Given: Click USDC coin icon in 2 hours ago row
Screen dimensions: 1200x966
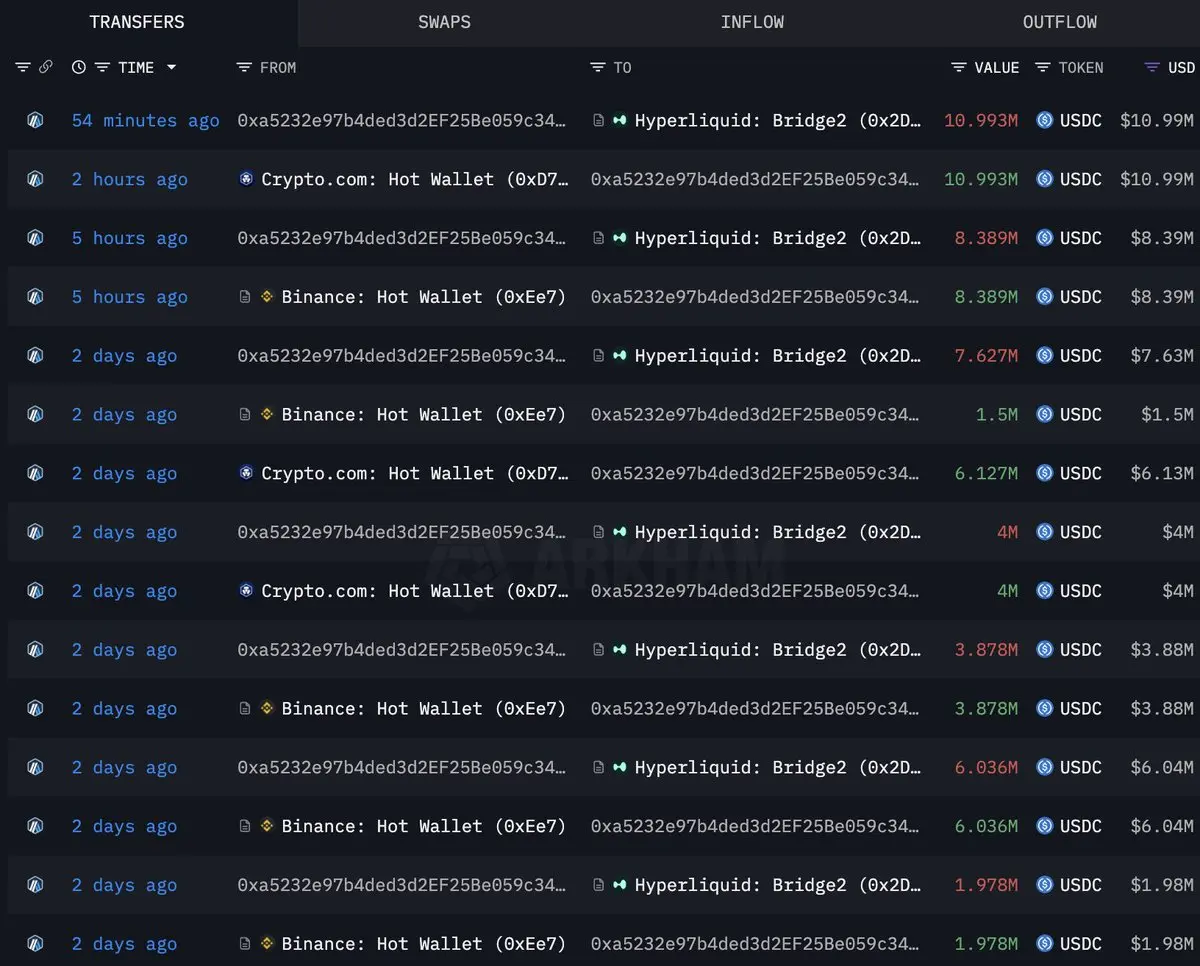Looking at the screenshot, I should 1045,179.
